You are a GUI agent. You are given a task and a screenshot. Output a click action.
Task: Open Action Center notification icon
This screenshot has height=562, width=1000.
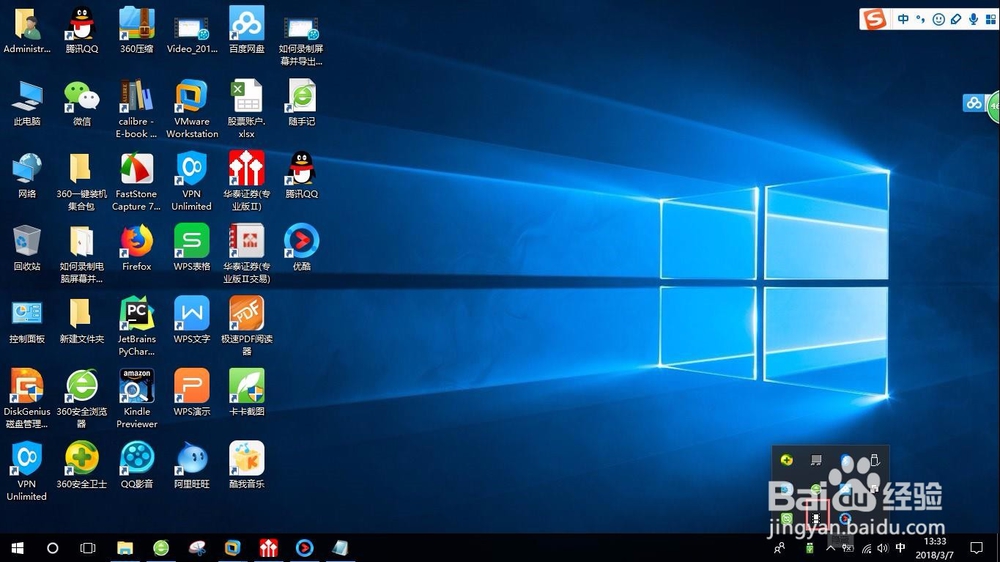(x=976, y=548)
